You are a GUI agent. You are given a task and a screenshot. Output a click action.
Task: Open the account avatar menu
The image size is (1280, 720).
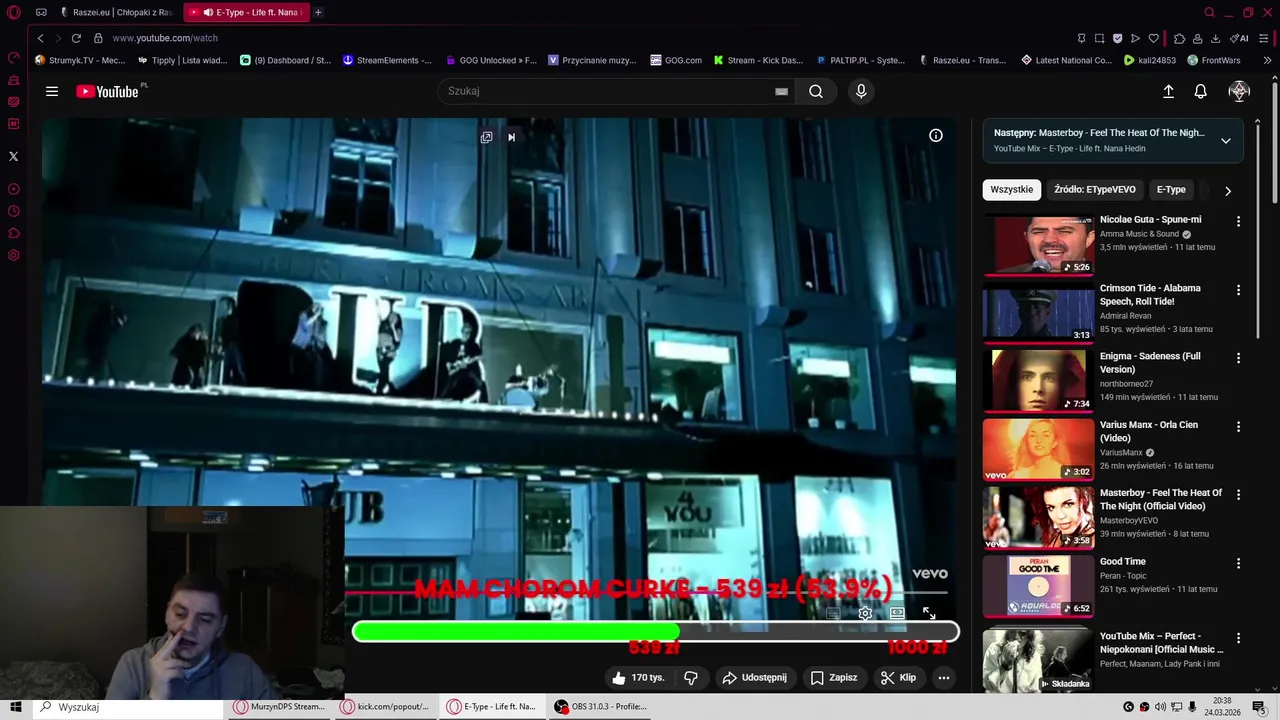[1239, 91]
